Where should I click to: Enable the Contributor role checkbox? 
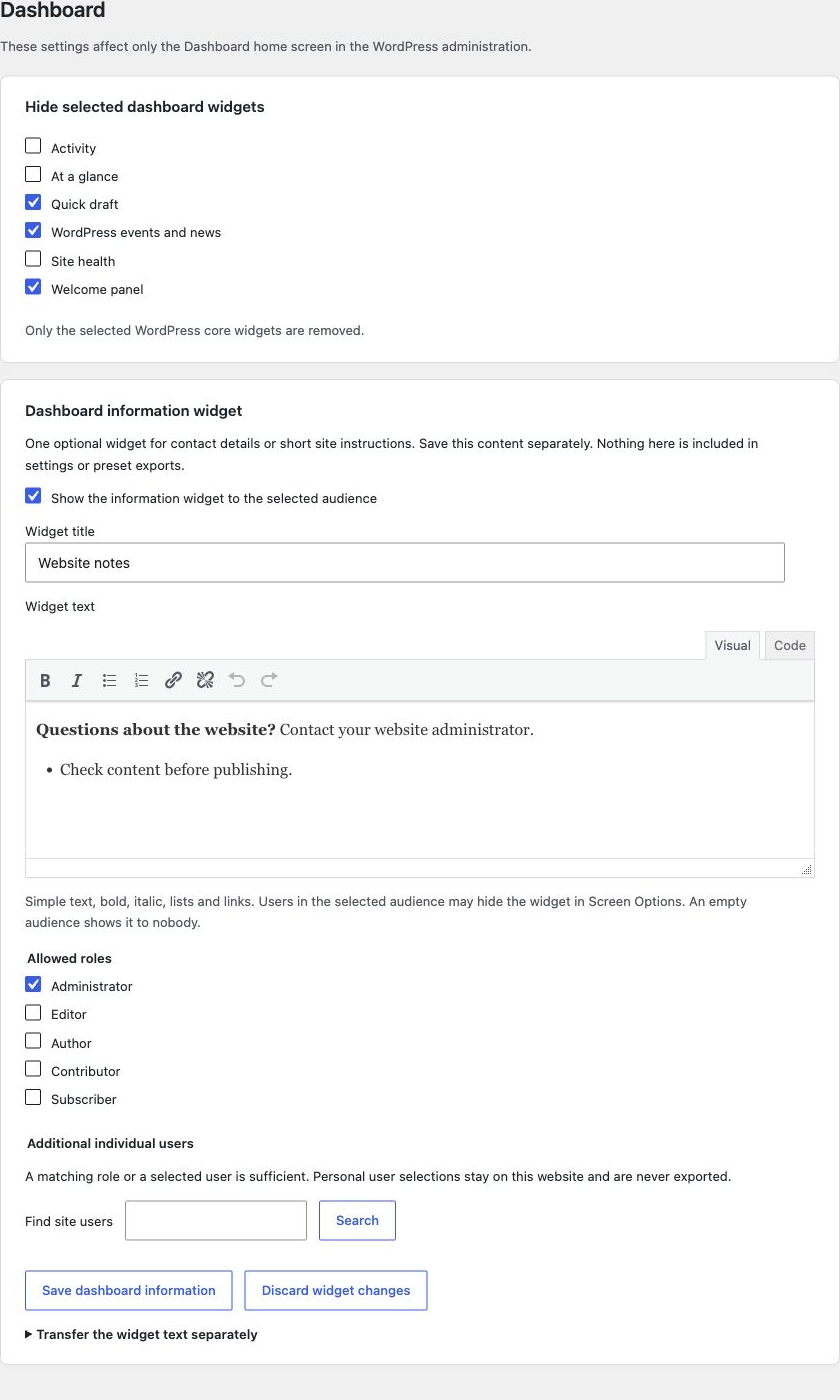click(x=33, y=1069)
